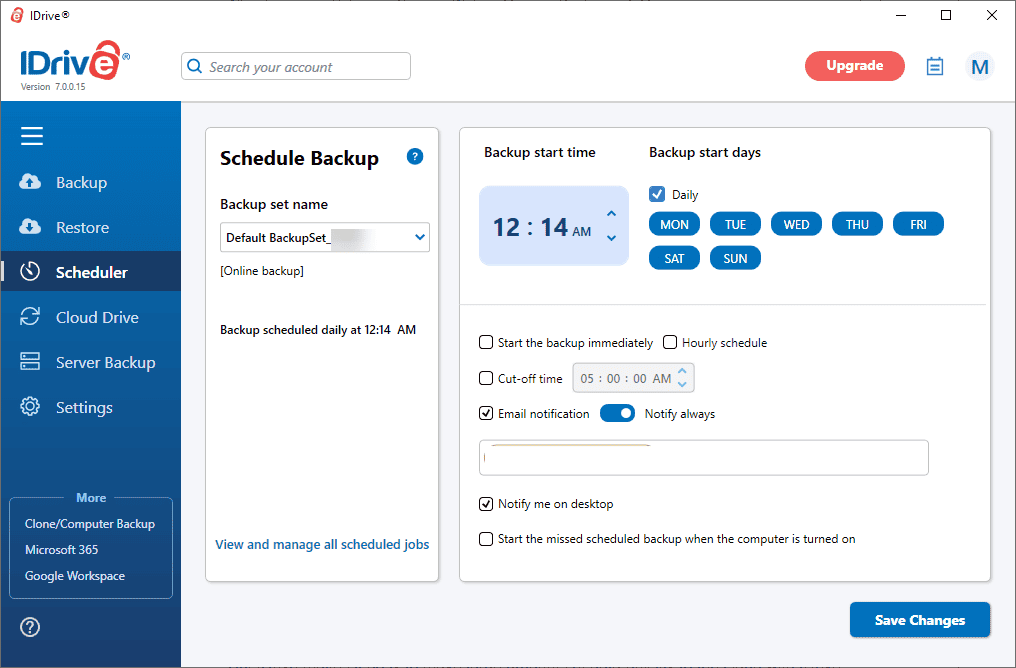Click the "Backup scheduled daily at 12:14 AM" text
The image size is (1016, 668).
click(318, 330)
